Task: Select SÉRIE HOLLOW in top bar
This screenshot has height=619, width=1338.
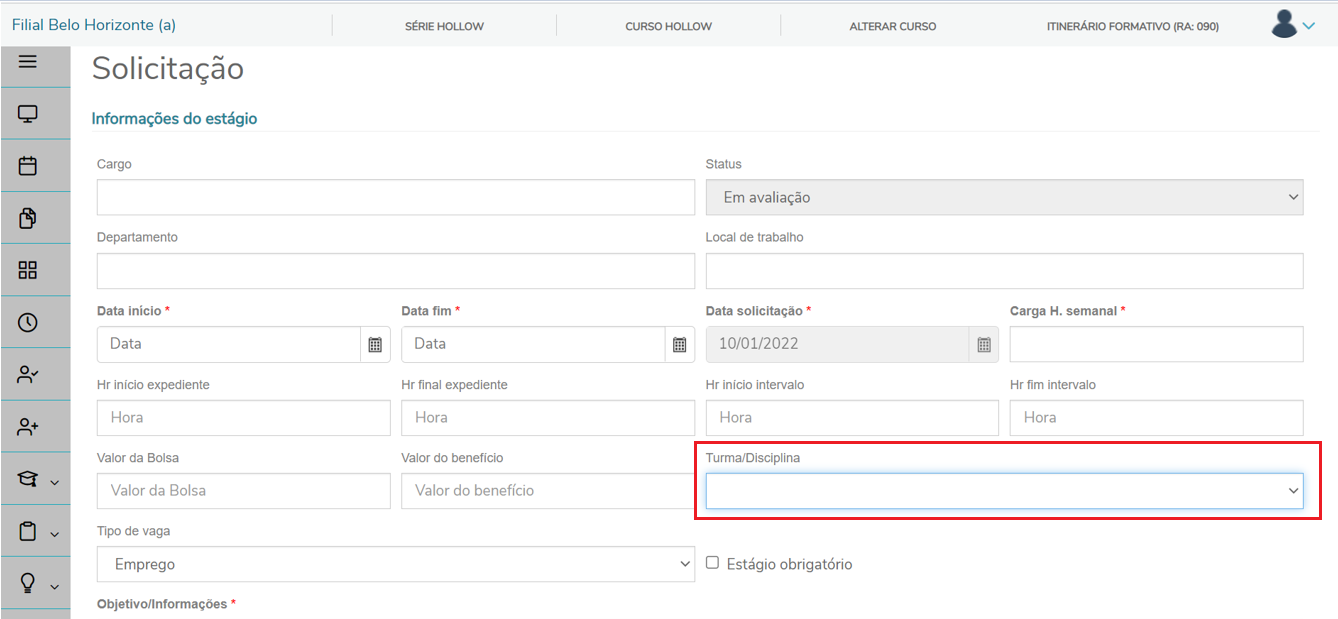Action: coord(444,26)
